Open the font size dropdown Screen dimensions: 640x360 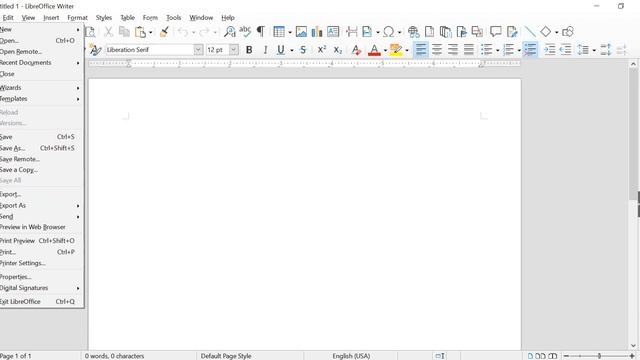point(234,50)
